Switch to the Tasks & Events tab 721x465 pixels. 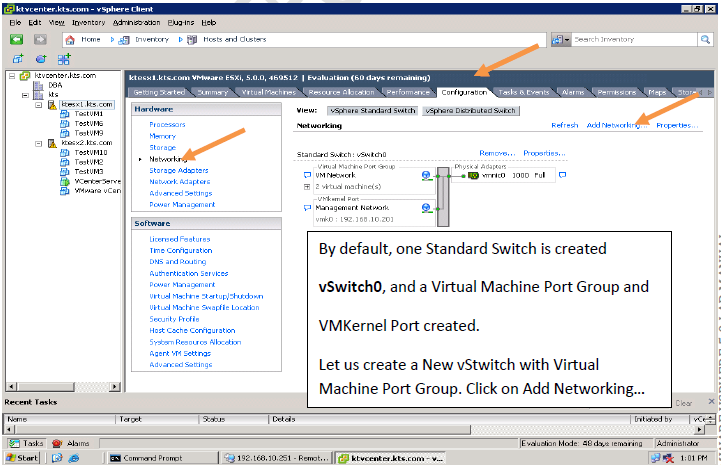tap(524, 92)
